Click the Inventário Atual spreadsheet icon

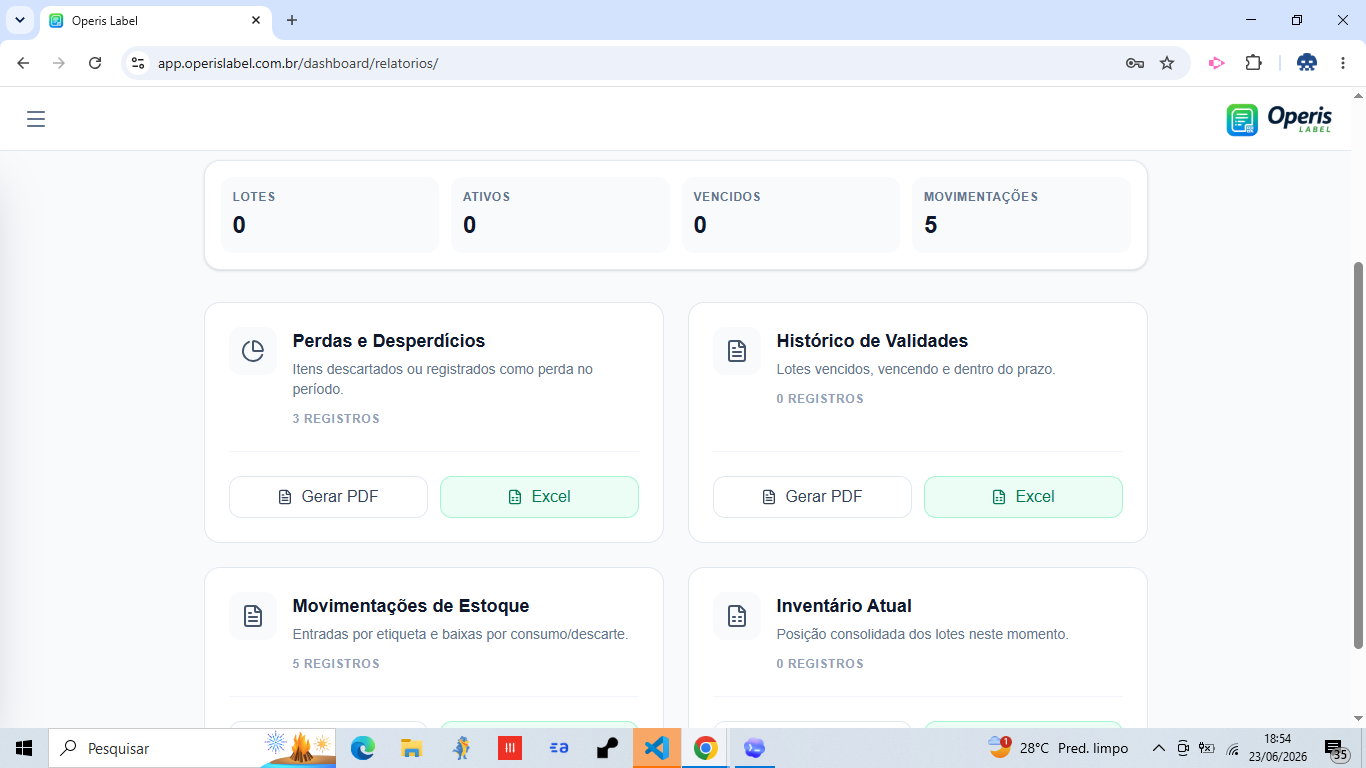coord(737,616)
